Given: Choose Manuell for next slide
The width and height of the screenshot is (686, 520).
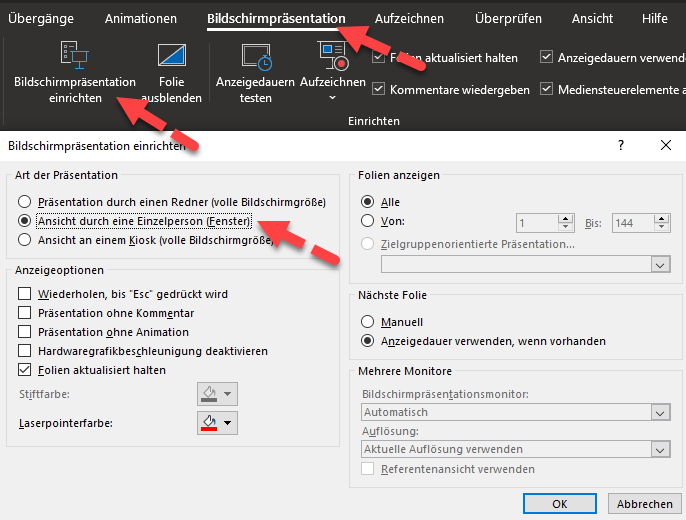Looking at the screenshot, I should pyautogui.click(x=368, y=322).
